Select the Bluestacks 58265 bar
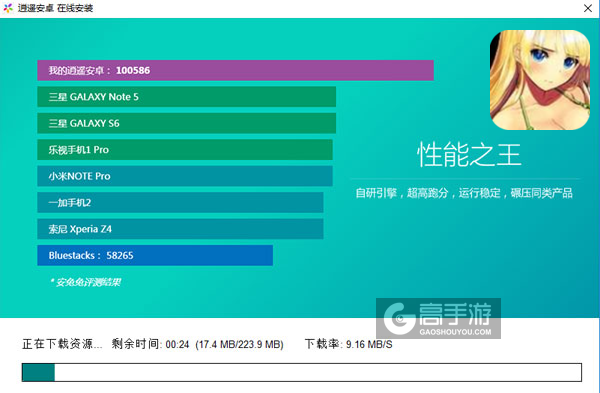Screen dimensions: 600x393 pyautogui.click(x=155, y=255)
